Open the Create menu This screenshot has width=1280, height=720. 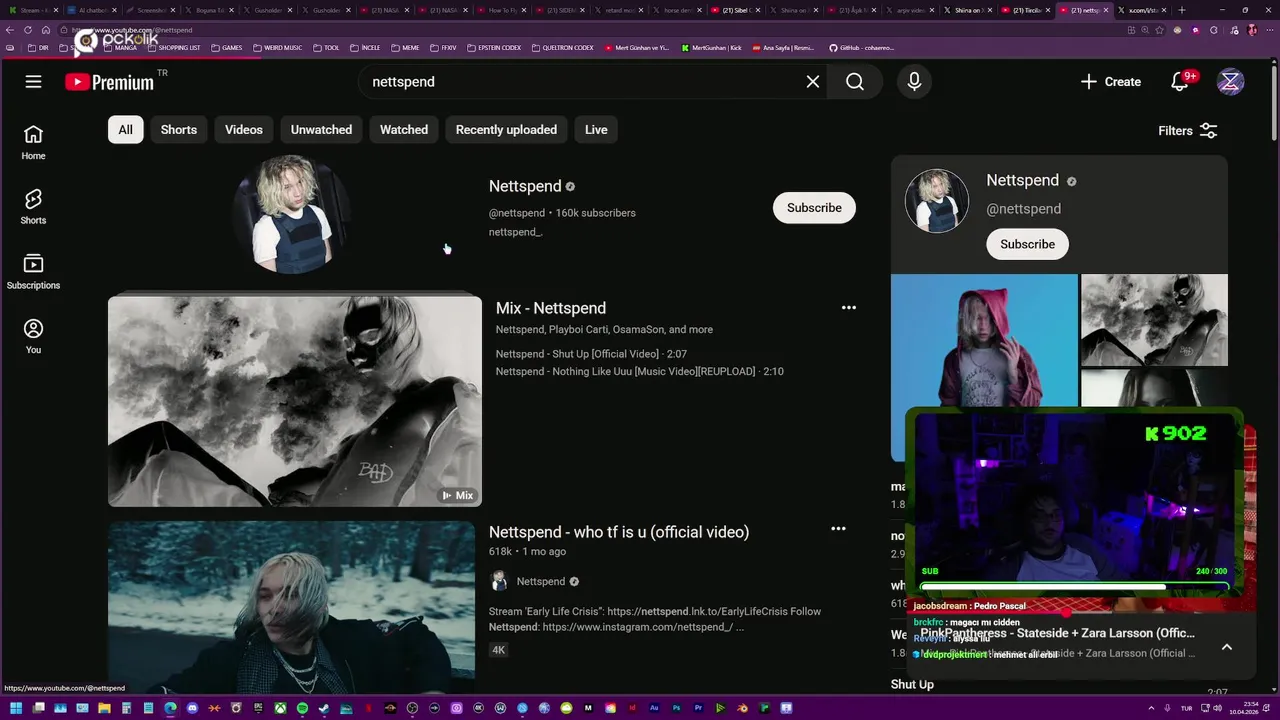(1110, 82)
